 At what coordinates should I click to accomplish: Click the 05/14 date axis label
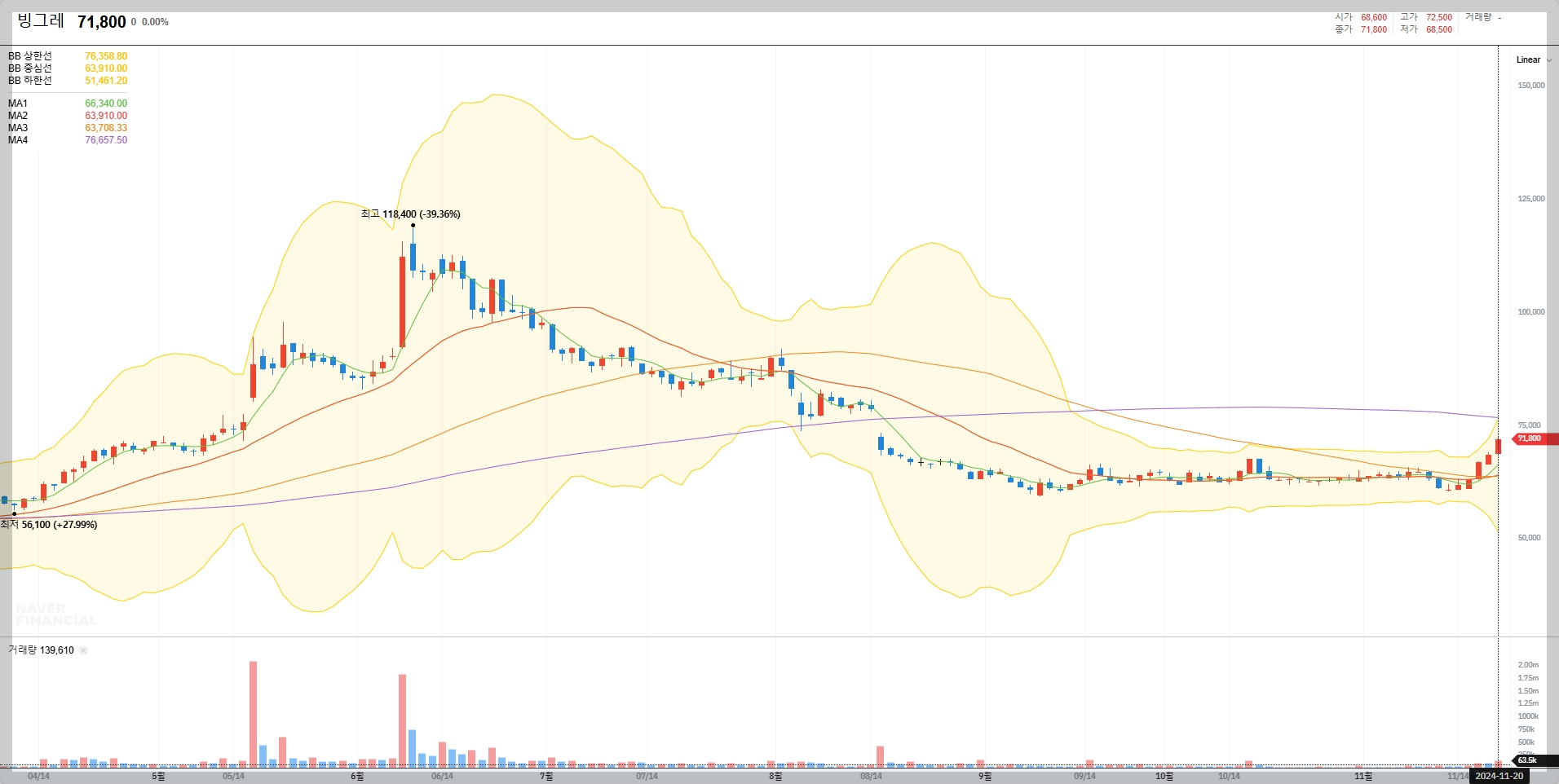(233, 777)
